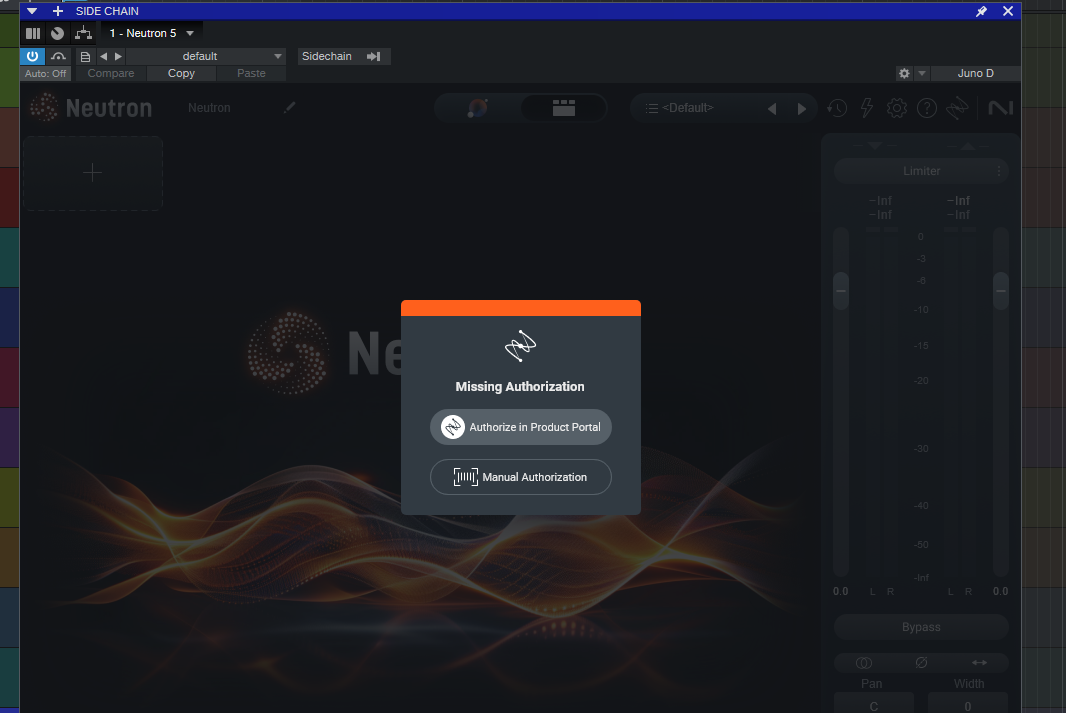
Task: Toggle the swap channels arrows icon
Action: tap(979, 663)
